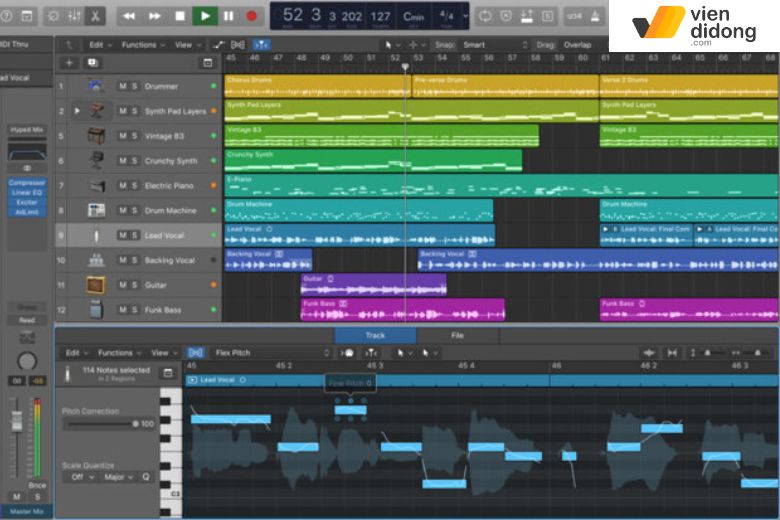Solo the Synth Pad Layers track
Viewport: 780px width, 520px height.
click(x=134, y=111)
